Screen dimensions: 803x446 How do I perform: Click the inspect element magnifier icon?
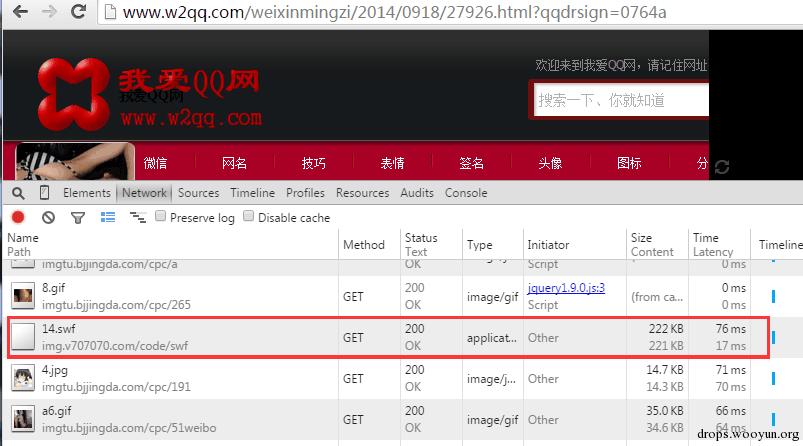19,193
